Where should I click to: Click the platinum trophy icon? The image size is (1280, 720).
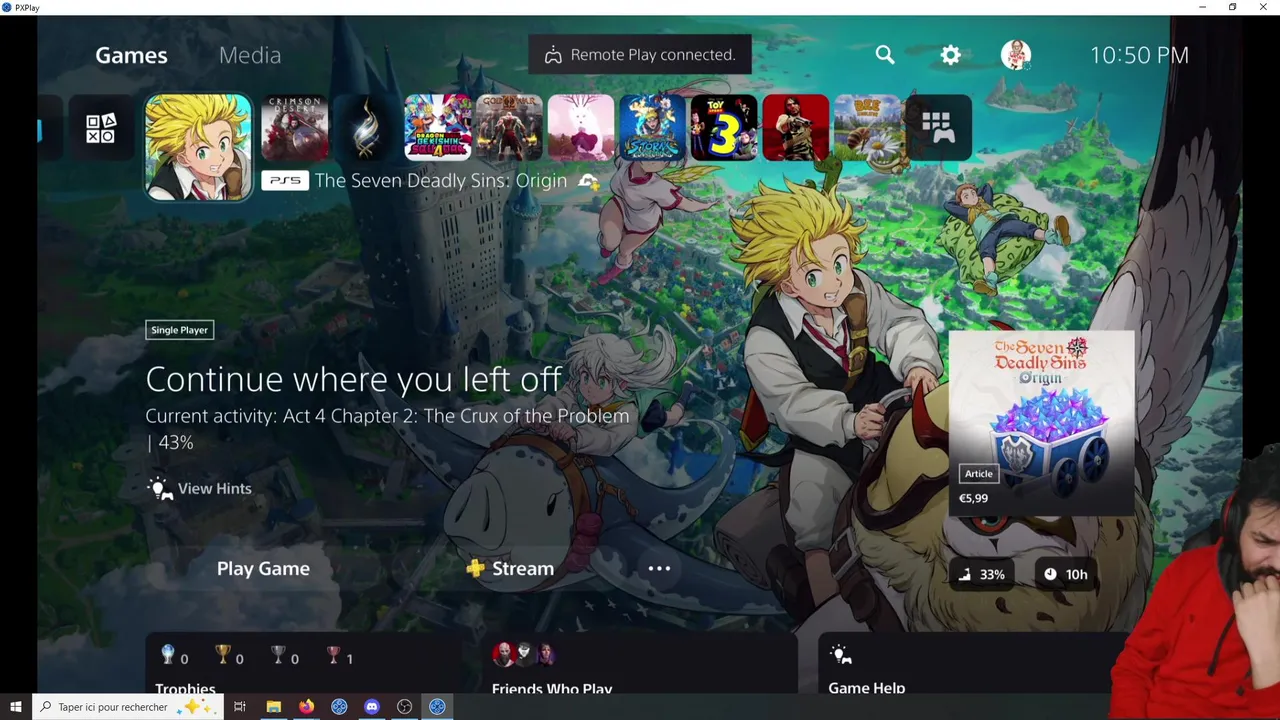(x=168, y=655)
